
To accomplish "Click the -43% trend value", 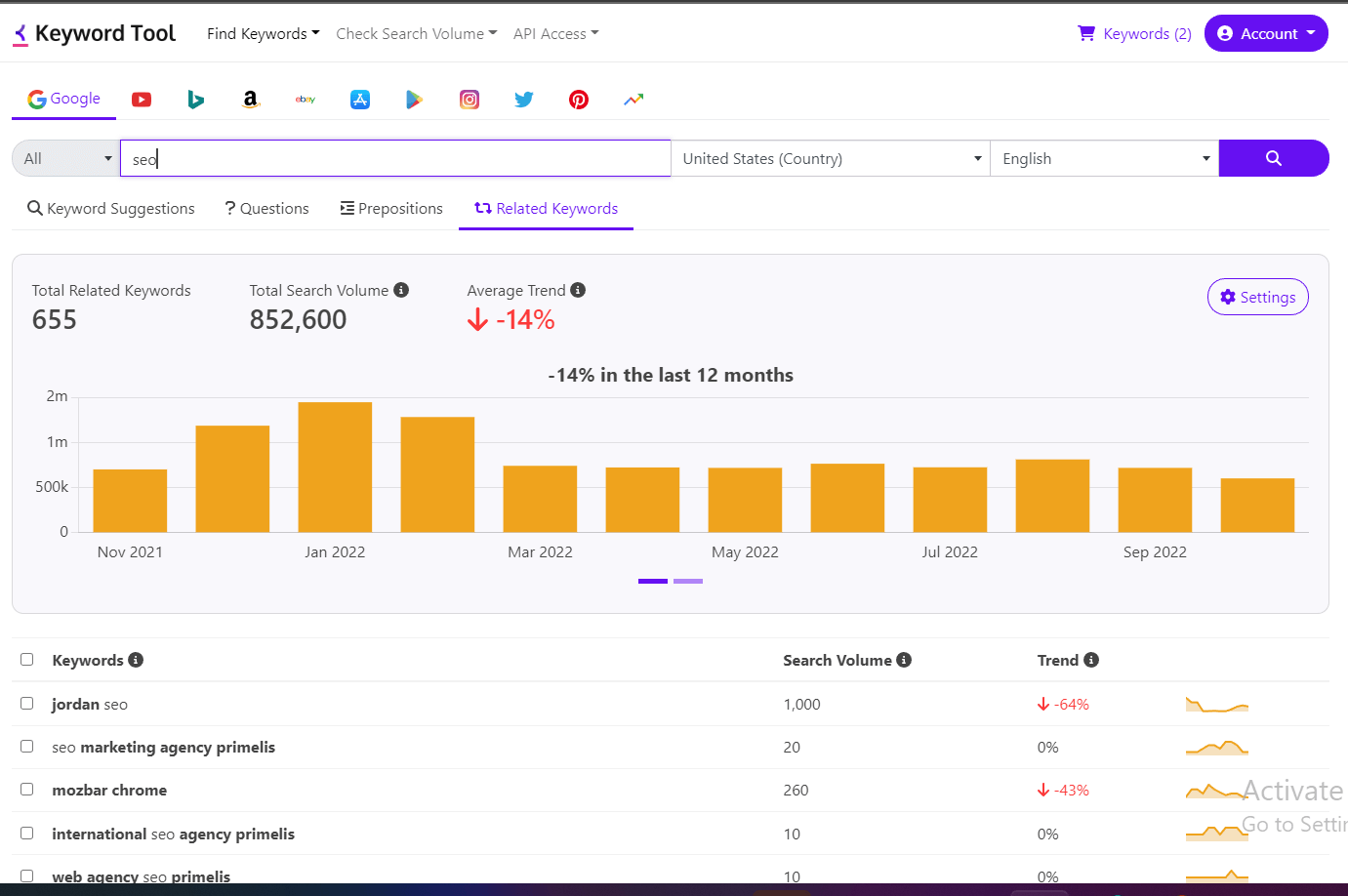I will tap(1064, 791).
